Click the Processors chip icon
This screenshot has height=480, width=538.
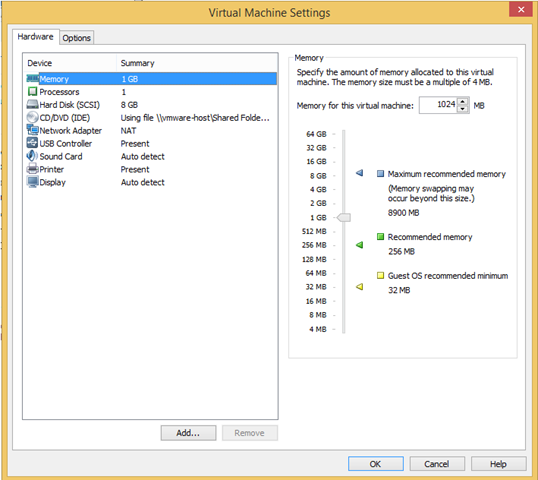pyautogui.click(x=32, y=92)
